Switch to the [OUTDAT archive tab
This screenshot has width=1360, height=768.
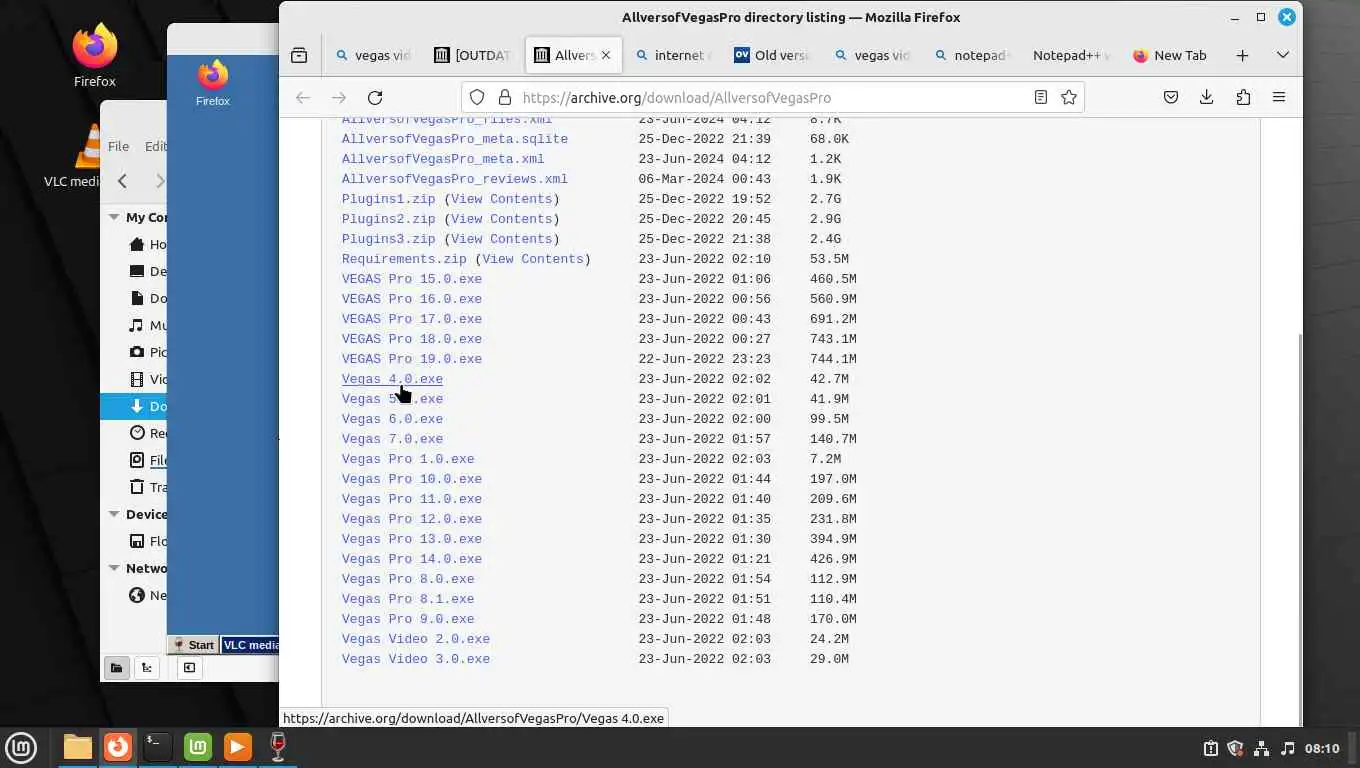473,56
